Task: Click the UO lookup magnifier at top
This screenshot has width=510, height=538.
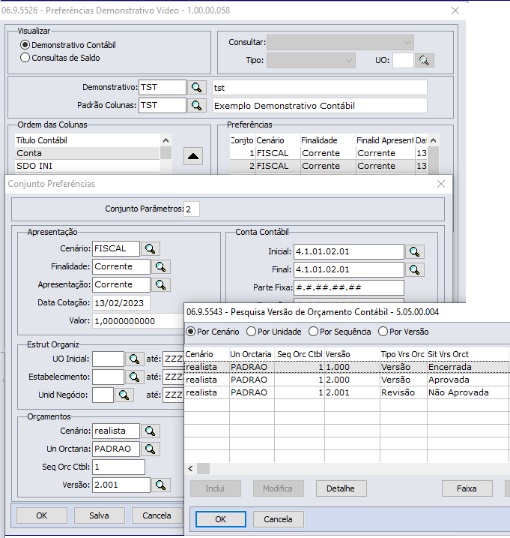Action: point(425,60)
